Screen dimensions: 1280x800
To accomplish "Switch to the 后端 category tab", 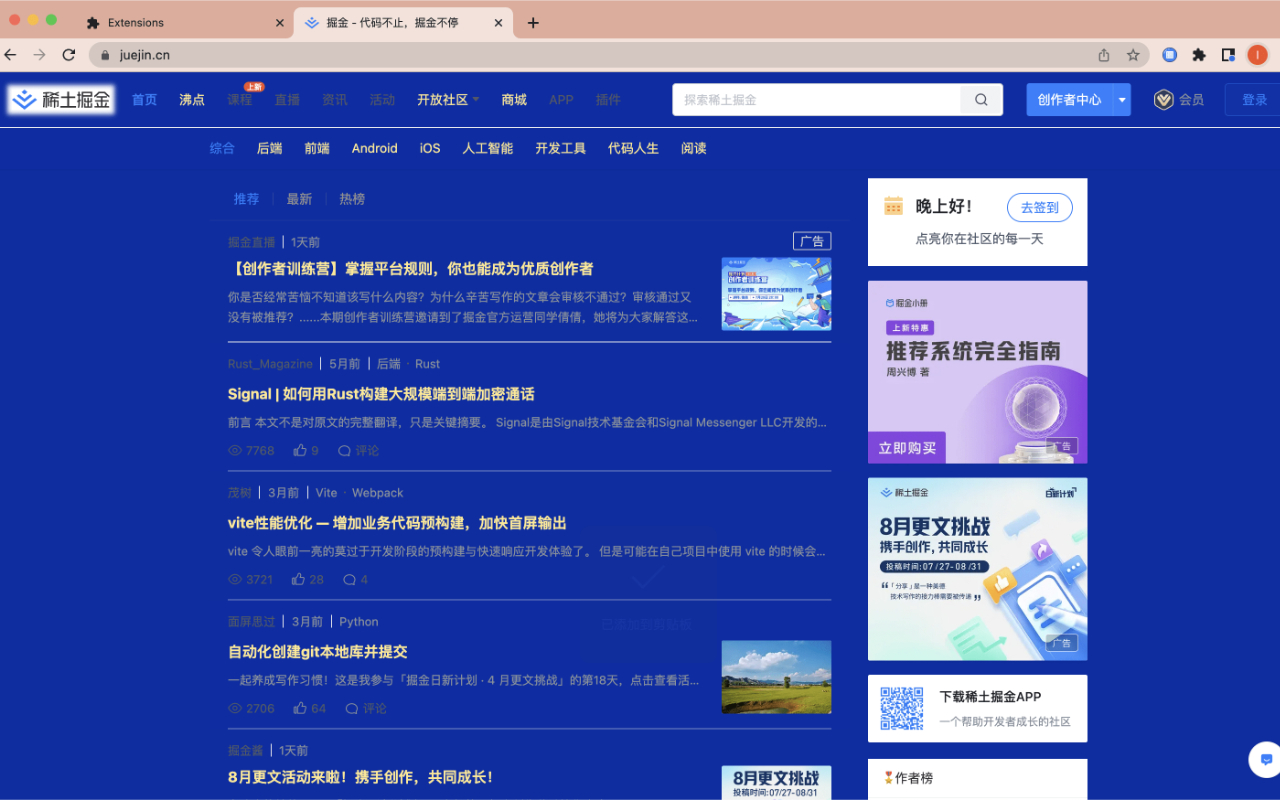I will pyautogui.click(x=269, y=148).
